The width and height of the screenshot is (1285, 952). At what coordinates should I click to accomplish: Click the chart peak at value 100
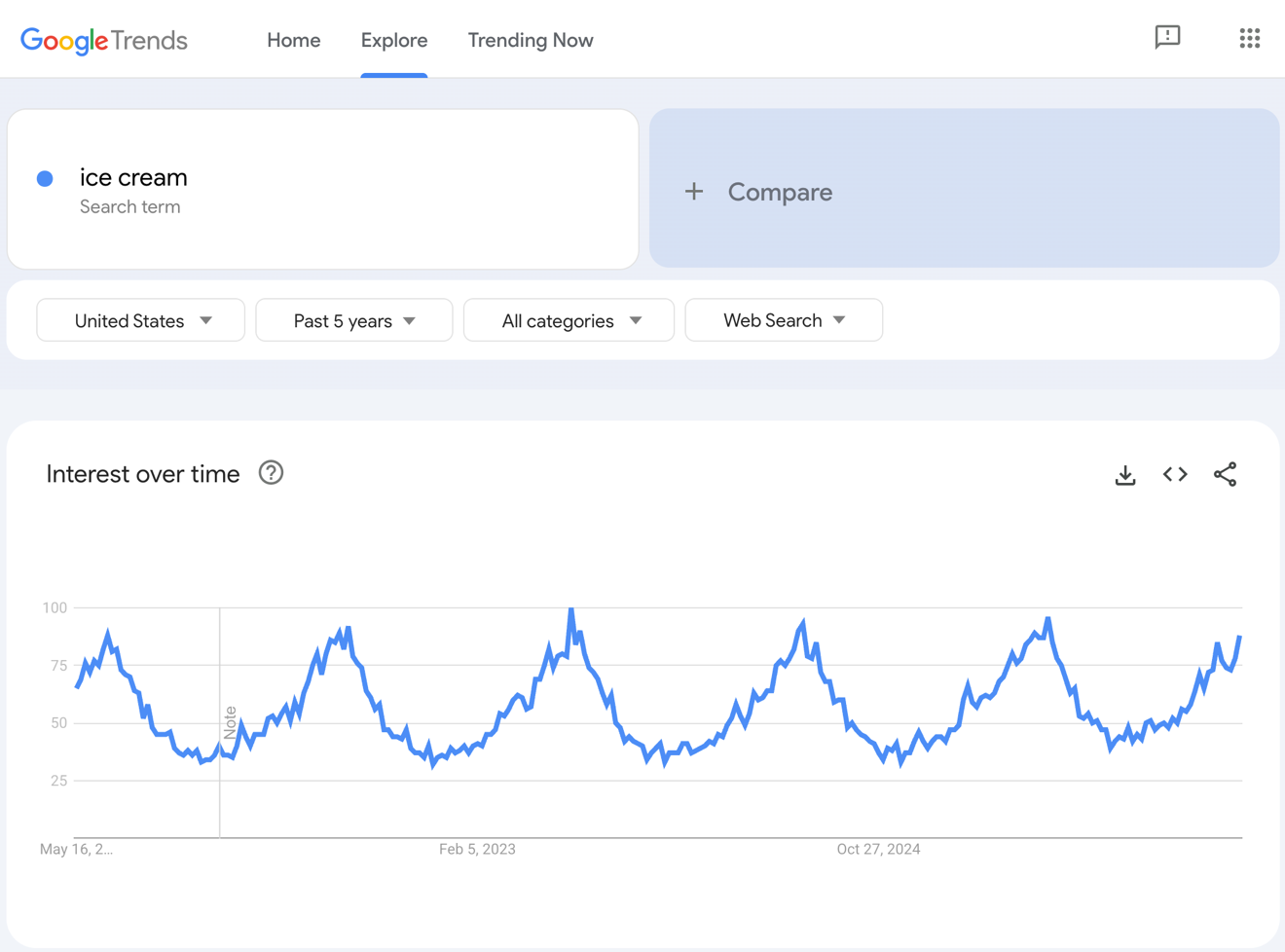[571, 609]
